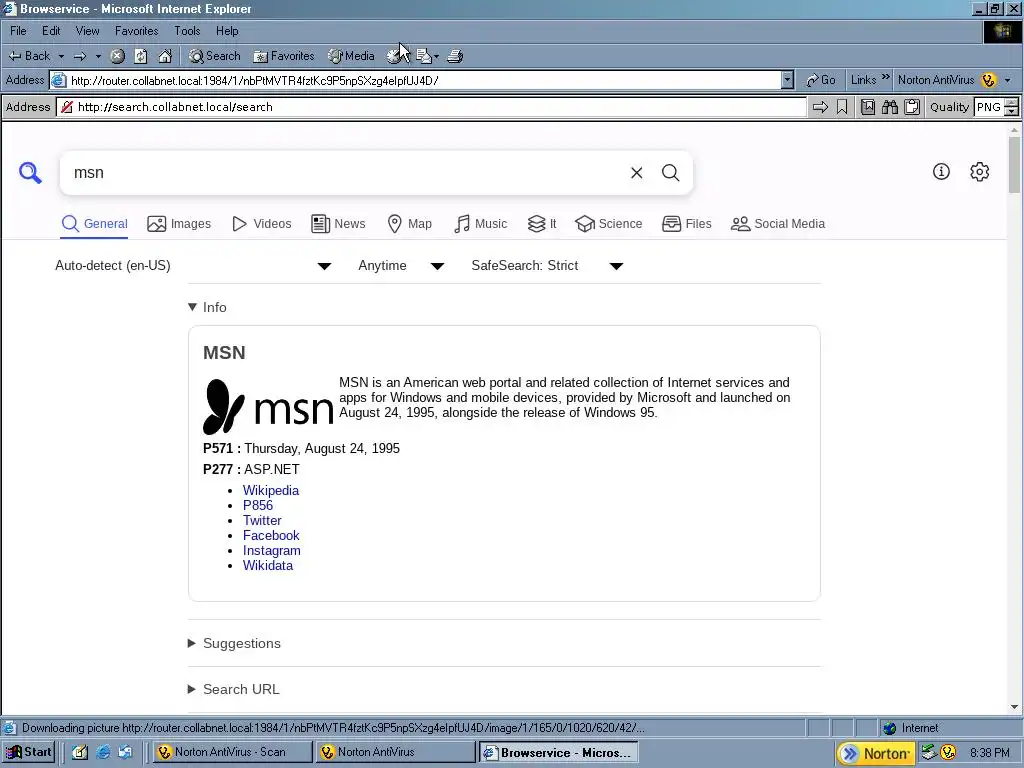Switch to the It tab

(x=542, y=224)
